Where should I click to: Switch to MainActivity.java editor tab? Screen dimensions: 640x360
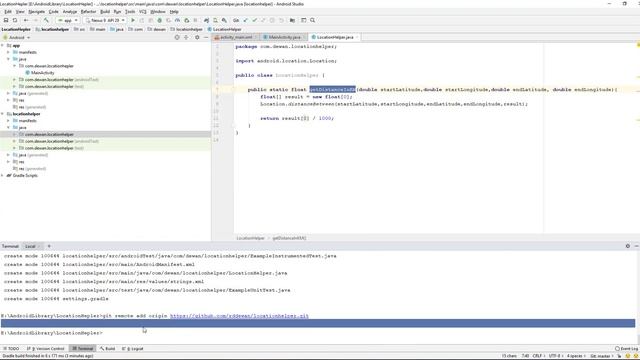[x=284, y=37]
